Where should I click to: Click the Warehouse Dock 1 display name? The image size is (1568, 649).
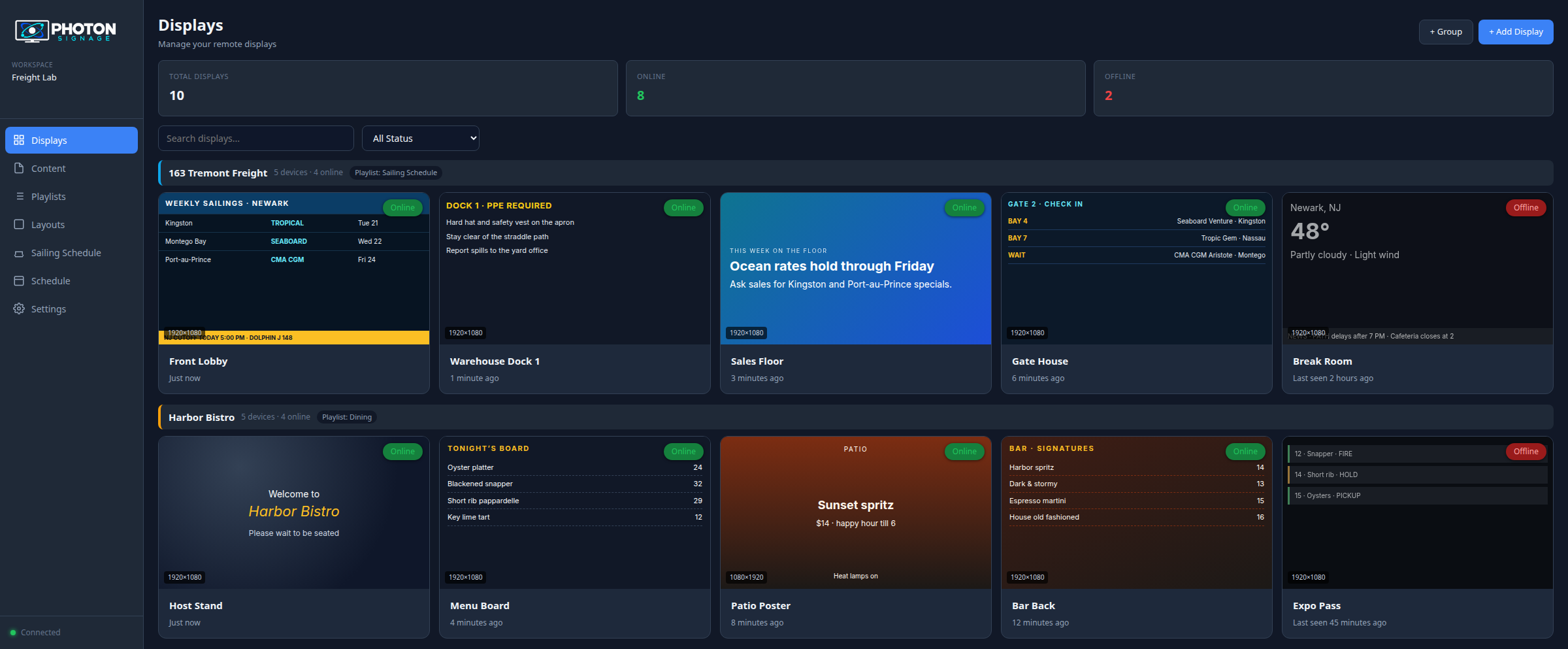pyautogui.click(x=495, y=361)
